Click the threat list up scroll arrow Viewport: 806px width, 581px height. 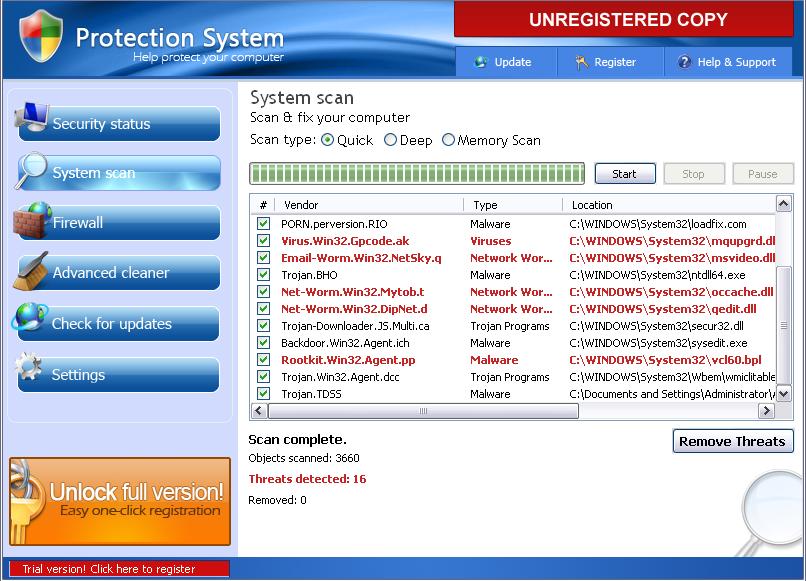click(x=783, y=204)
